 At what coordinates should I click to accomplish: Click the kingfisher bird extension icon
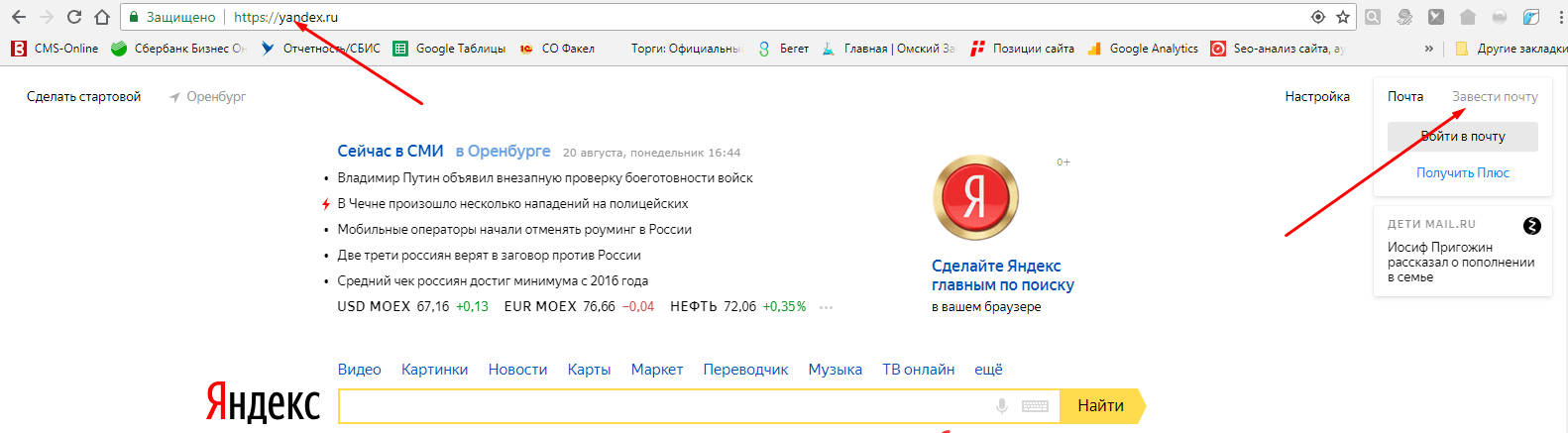(1531, 17)
